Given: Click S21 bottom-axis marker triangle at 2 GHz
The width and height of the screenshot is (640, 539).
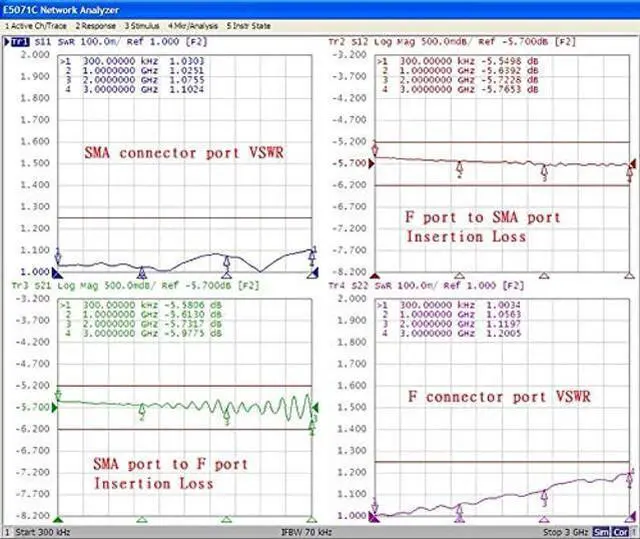Looking at the screenshot, I should tap(227, 519).
